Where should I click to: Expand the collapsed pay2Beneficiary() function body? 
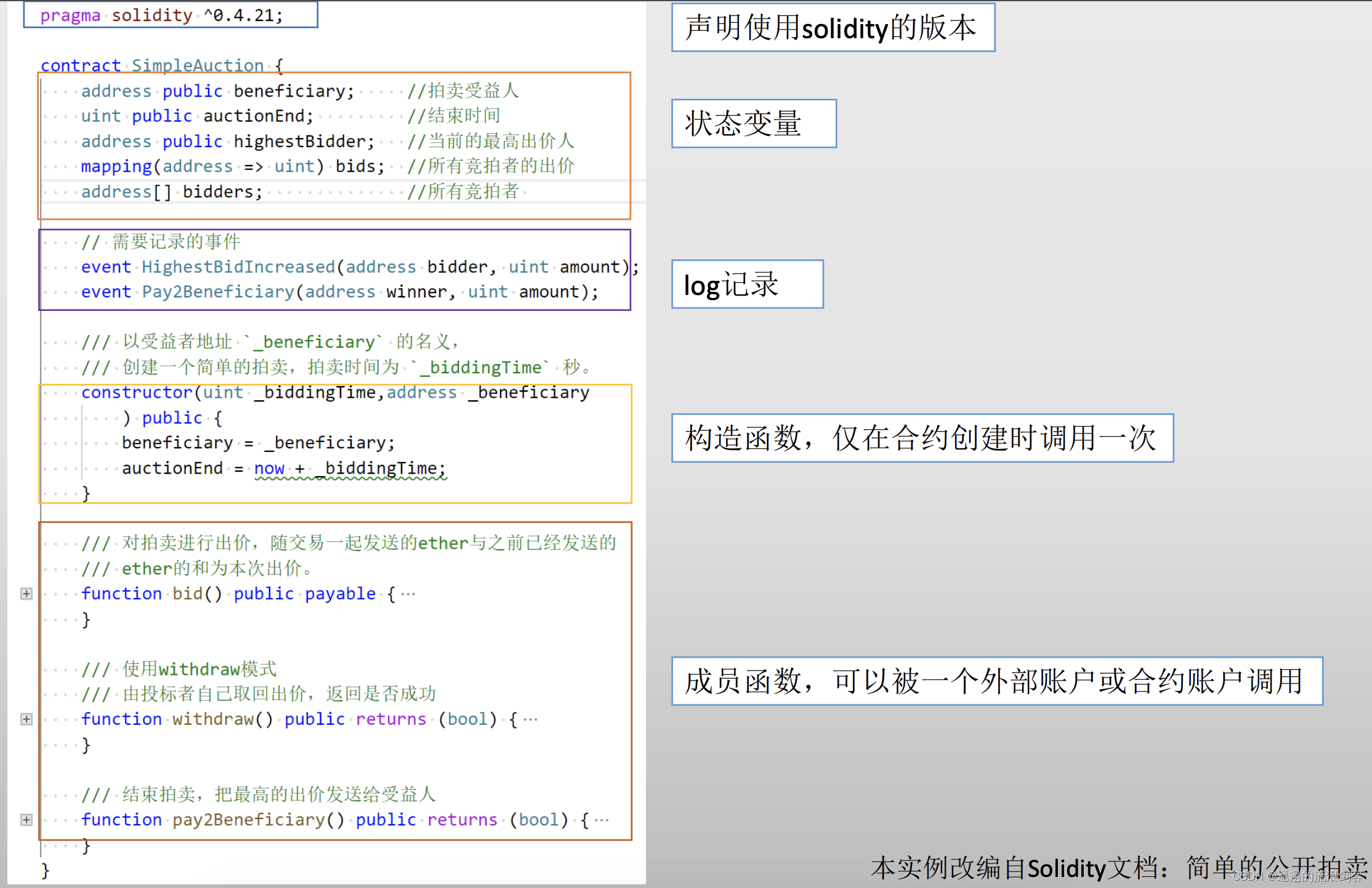(26, 820)
